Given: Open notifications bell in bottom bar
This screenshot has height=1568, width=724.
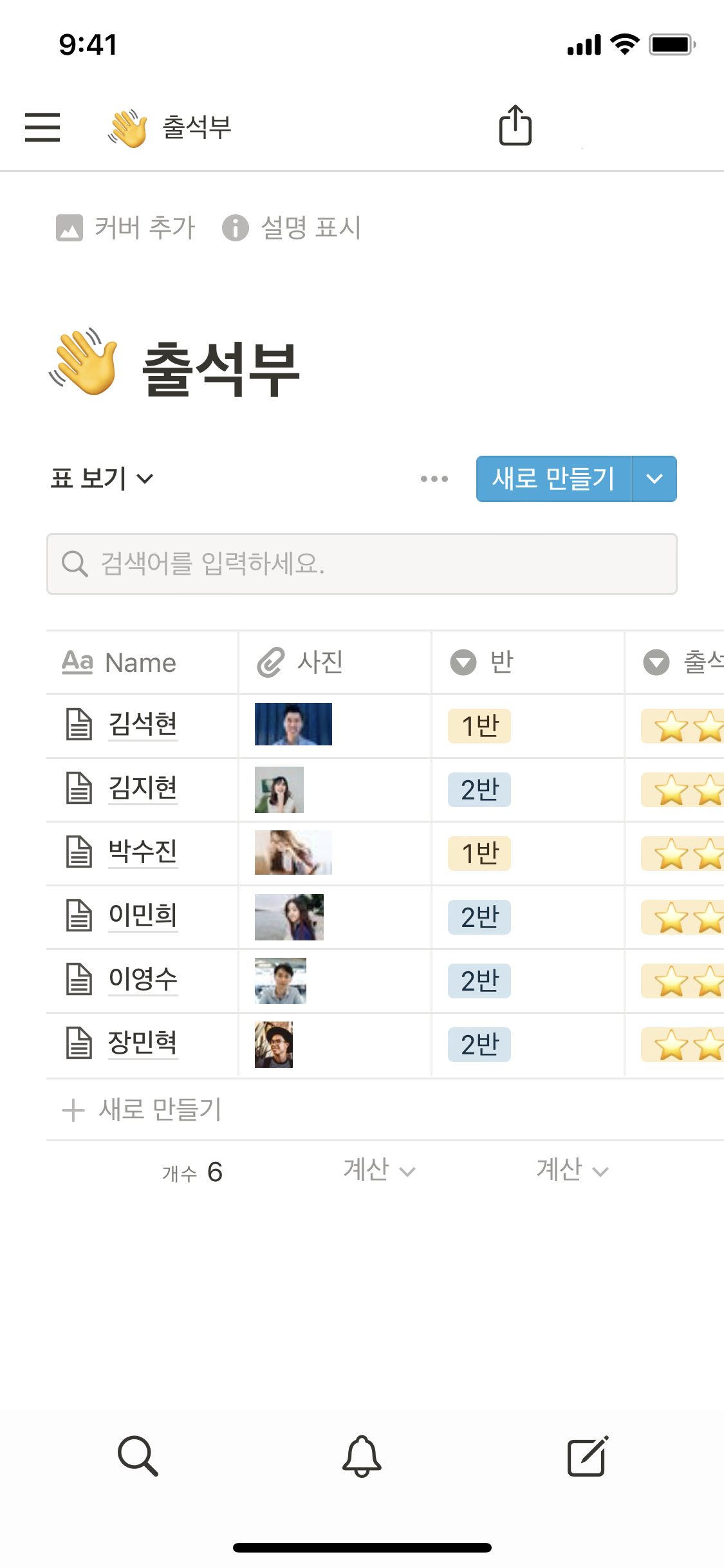Looking at the screenshot, I should pos(362,1455).
